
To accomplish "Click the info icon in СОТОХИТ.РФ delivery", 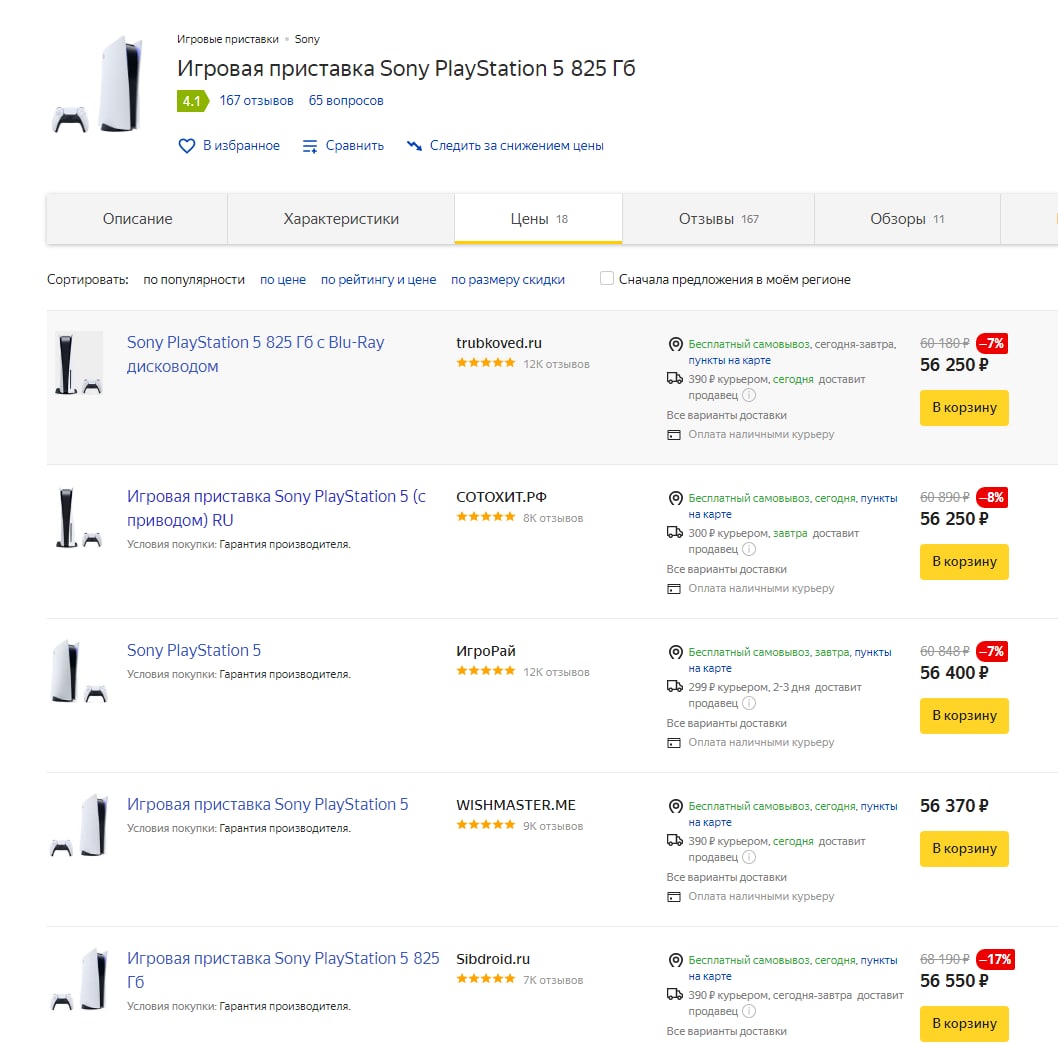I will [x=749, y=549].
